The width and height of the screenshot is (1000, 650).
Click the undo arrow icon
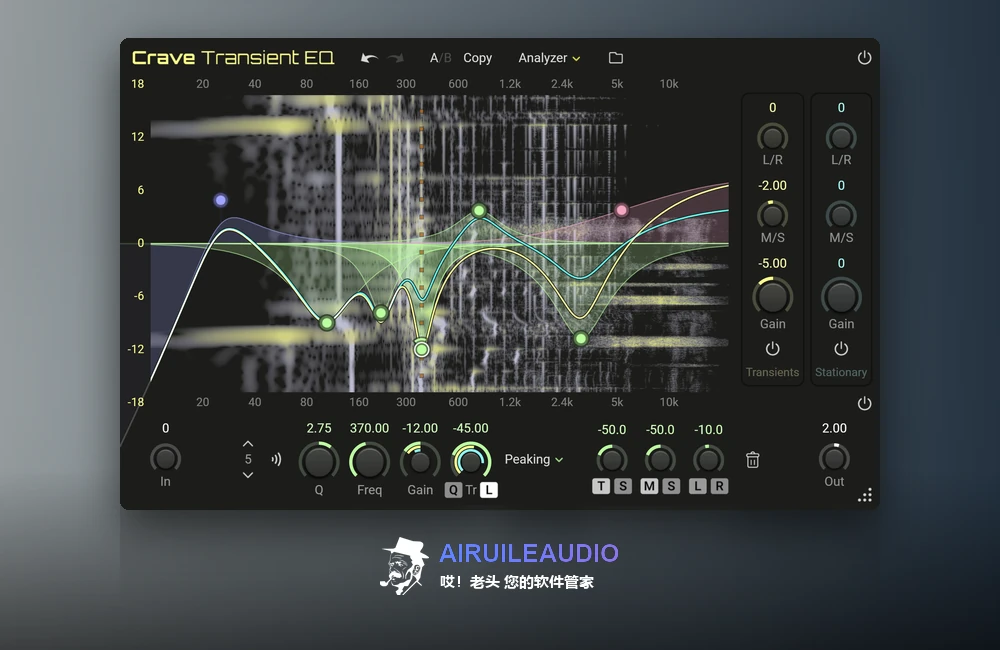coord(369,58)
